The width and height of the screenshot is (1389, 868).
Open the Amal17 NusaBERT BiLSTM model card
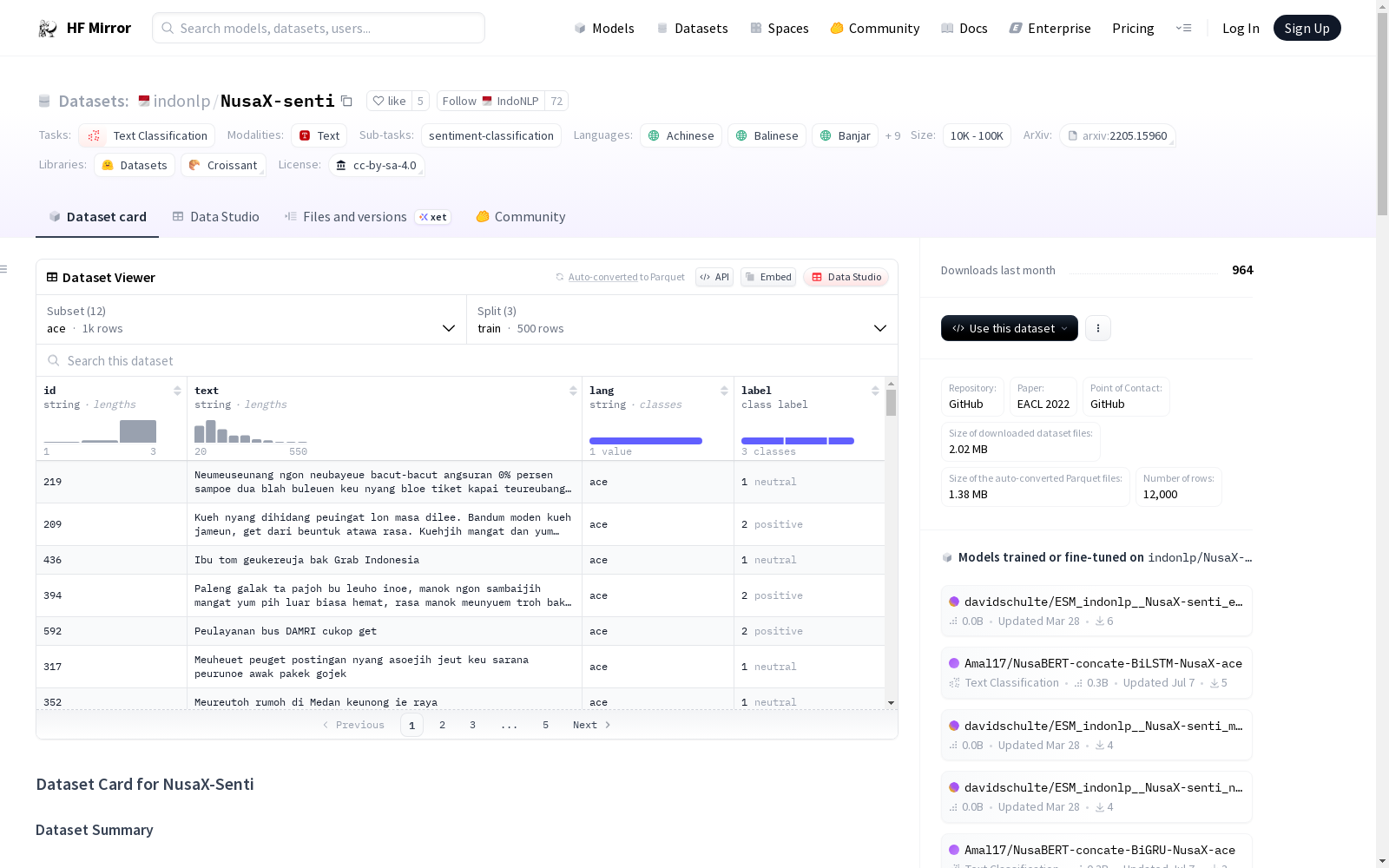pos(1096,673)
